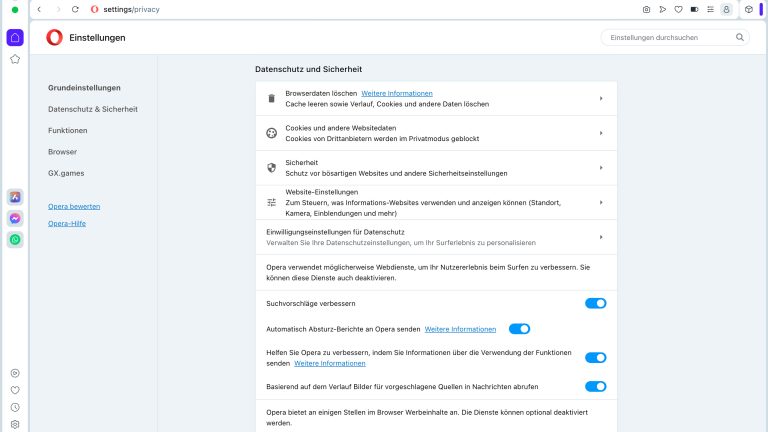
Task: Toggle Helfen Sie Opera zu verbessern switch
Action: [x=596, y=358]
